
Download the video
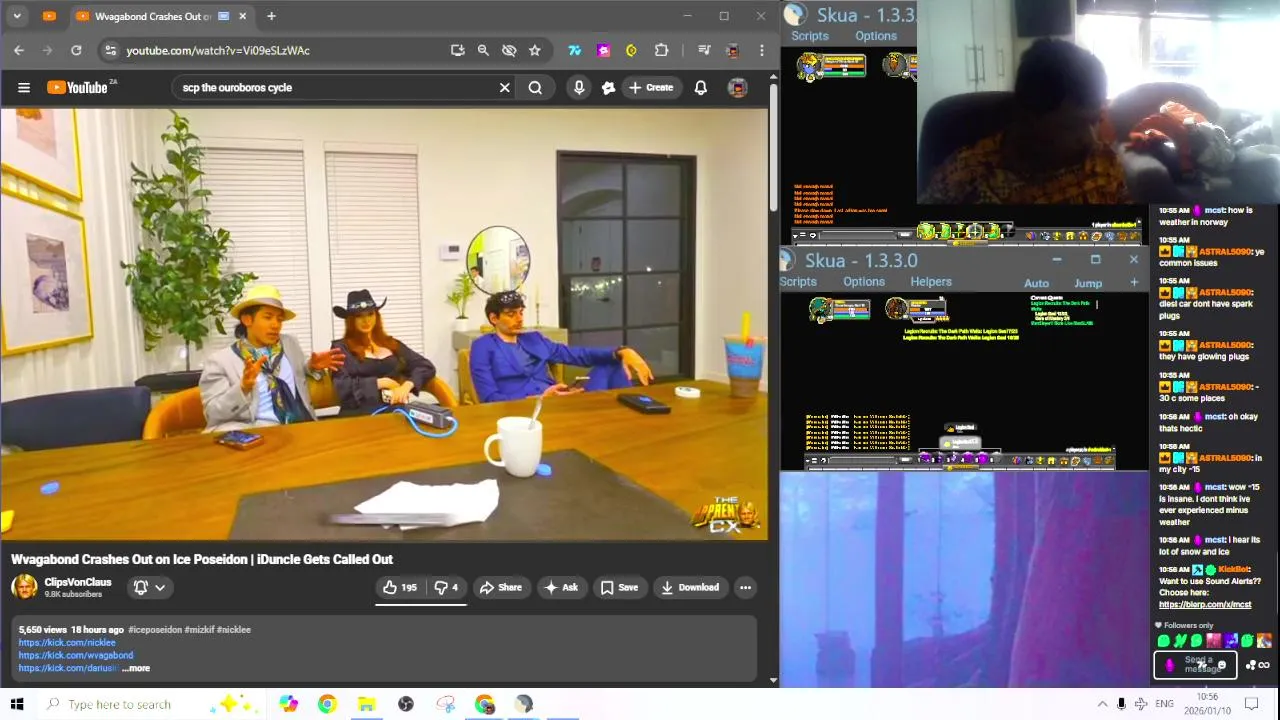690,588
